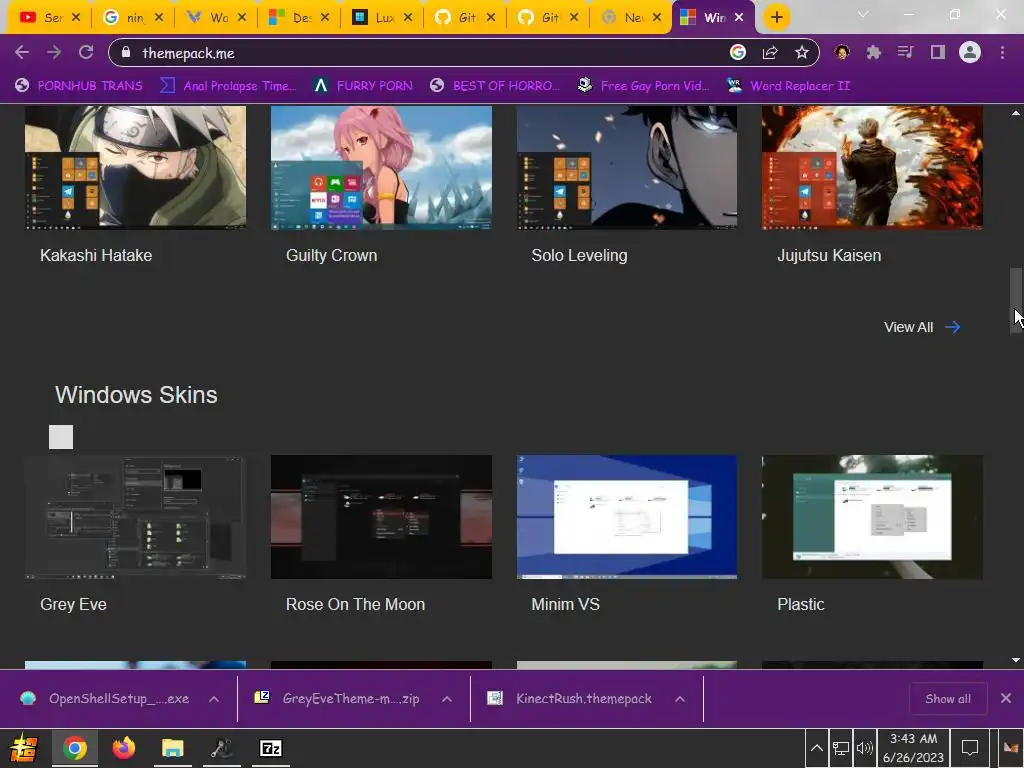
Task: Click the Kakashi Hatake title
Action: click(x=96, y=255)
